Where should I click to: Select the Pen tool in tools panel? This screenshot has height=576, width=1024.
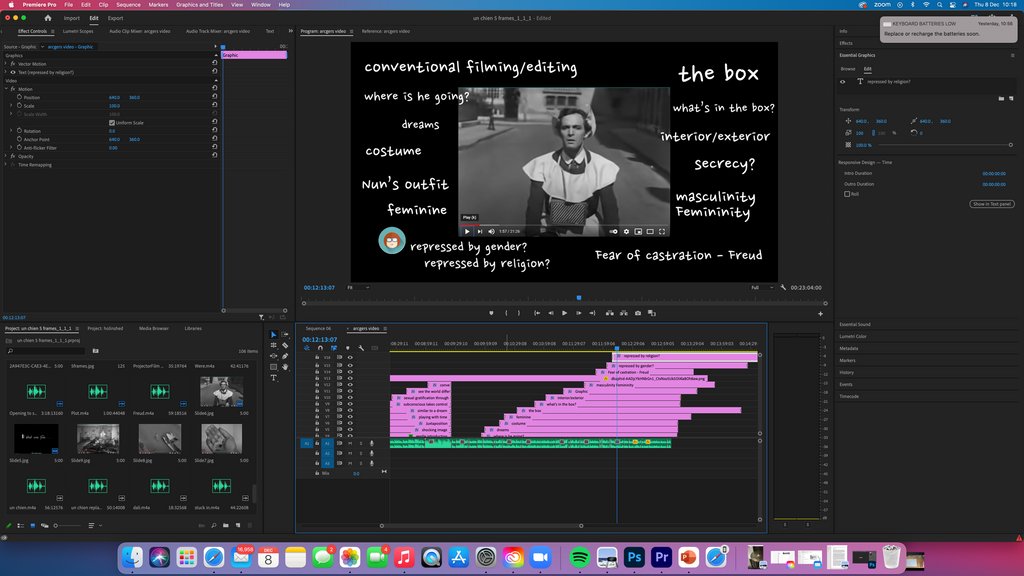285,356
